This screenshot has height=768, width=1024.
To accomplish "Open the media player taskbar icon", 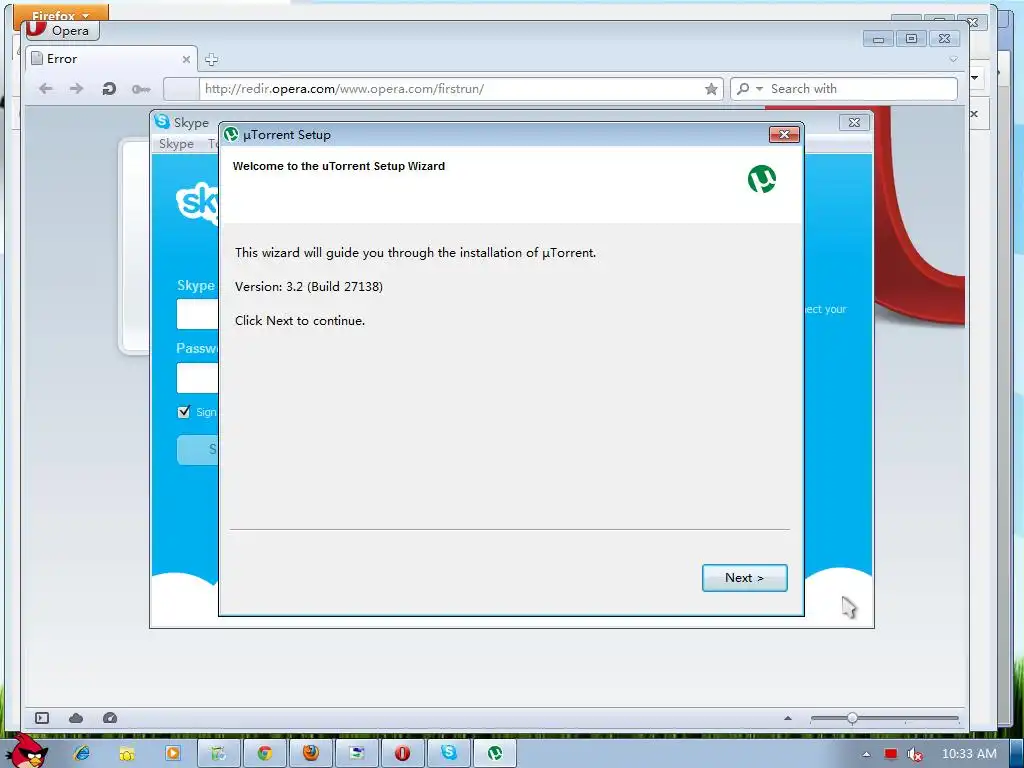I will (172, 753).
